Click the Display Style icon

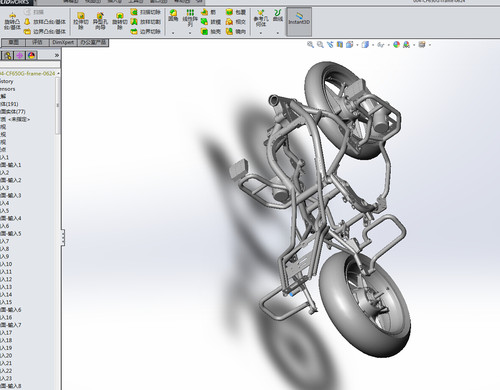pos(365,44)
